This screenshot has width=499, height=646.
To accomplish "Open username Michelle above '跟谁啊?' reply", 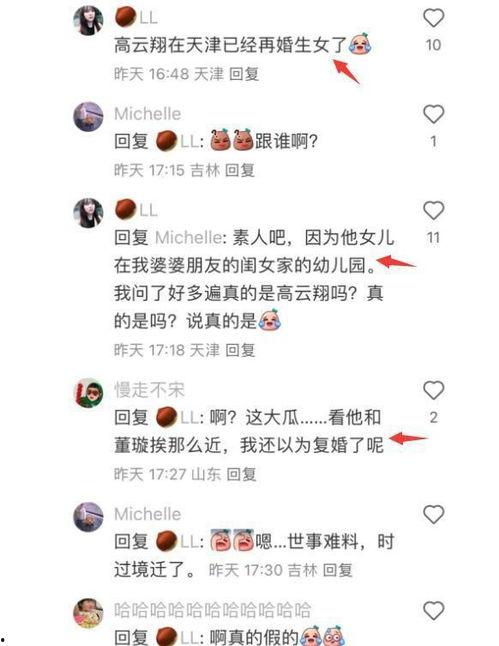I will 148,114.
